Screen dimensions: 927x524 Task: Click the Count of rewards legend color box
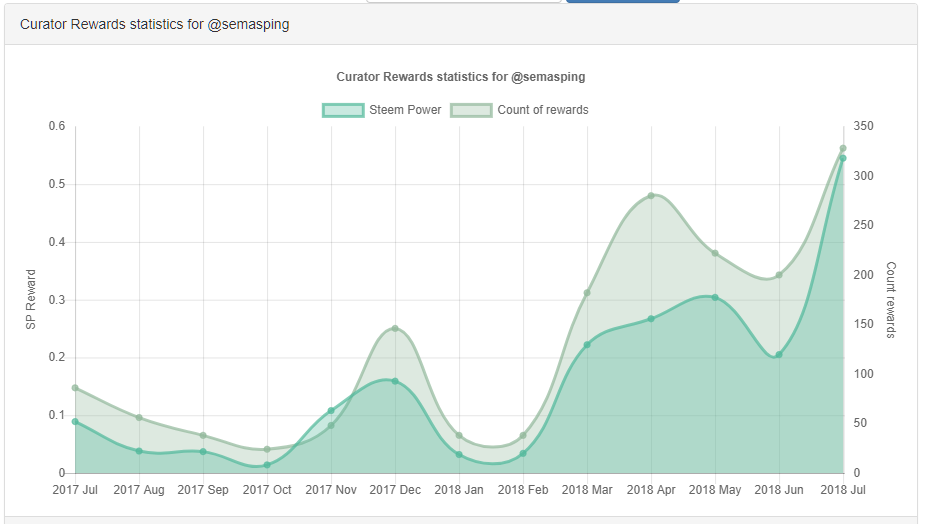tap(471, 110)
